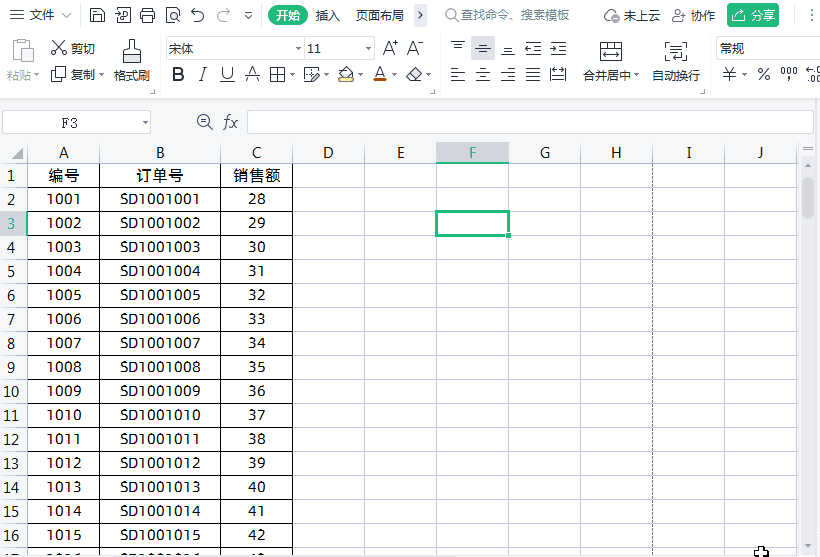The height and width of the screenshot is (557, 820).
Task: Switch to the 开始 tab
Action: click(288, 15)
